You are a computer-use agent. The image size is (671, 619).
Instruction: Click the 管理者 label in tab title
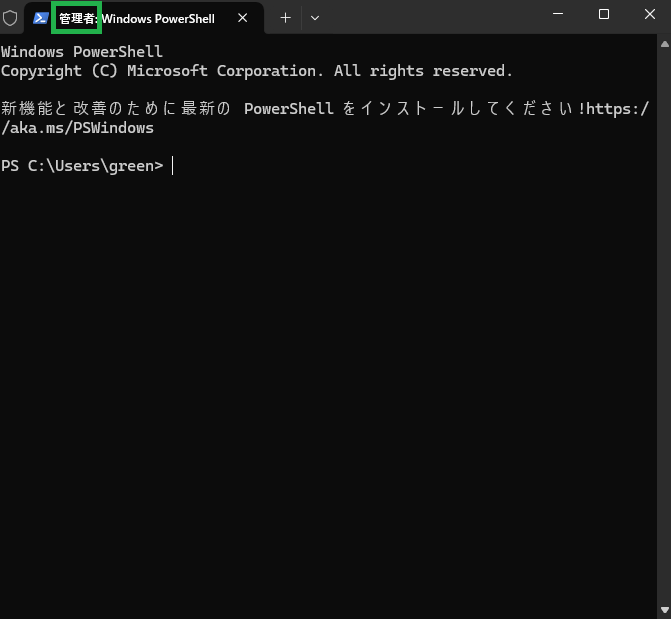(x=77, y=18)
